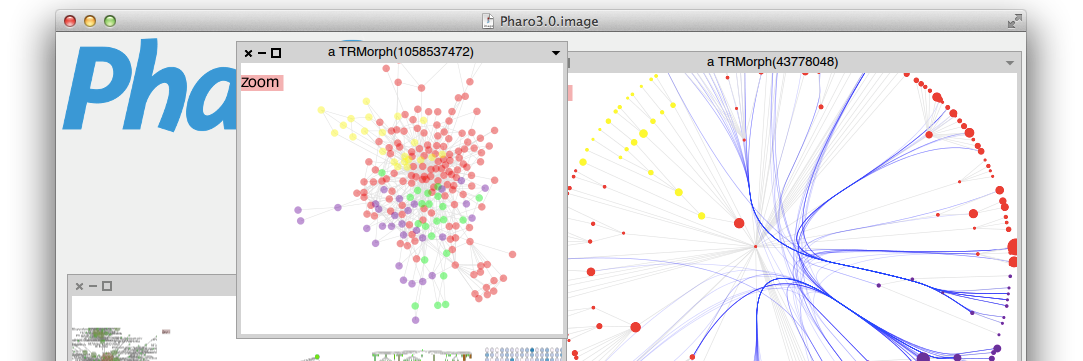The image size is (1083, 361).
Task: Collapse TRMorph(1058537472) window using the dash icon
Action: tap(262, 53)
